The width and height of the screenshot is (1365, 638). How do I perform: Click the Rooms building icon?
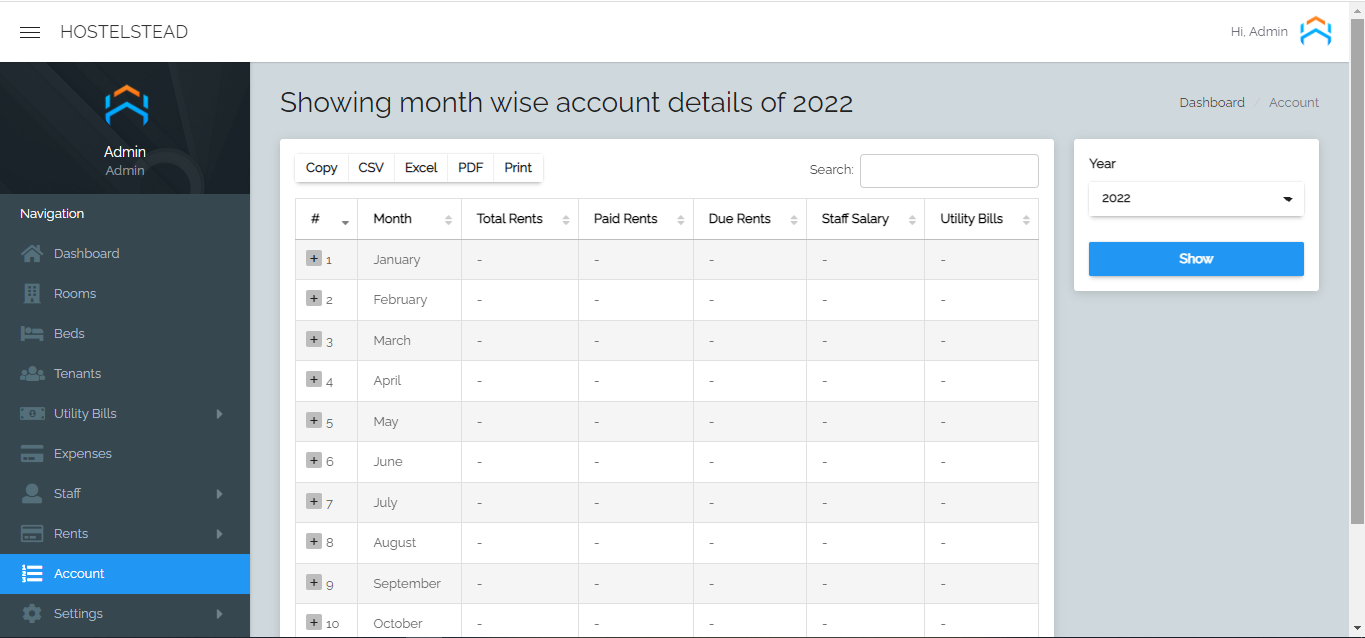coord(32,294)
